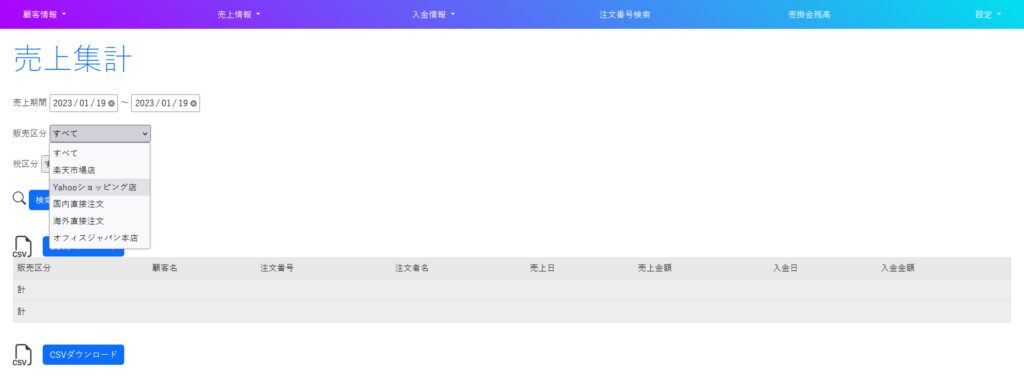Go to 注文番号検索 page
Screen dimensions: 1024x392
pos(624,14)
